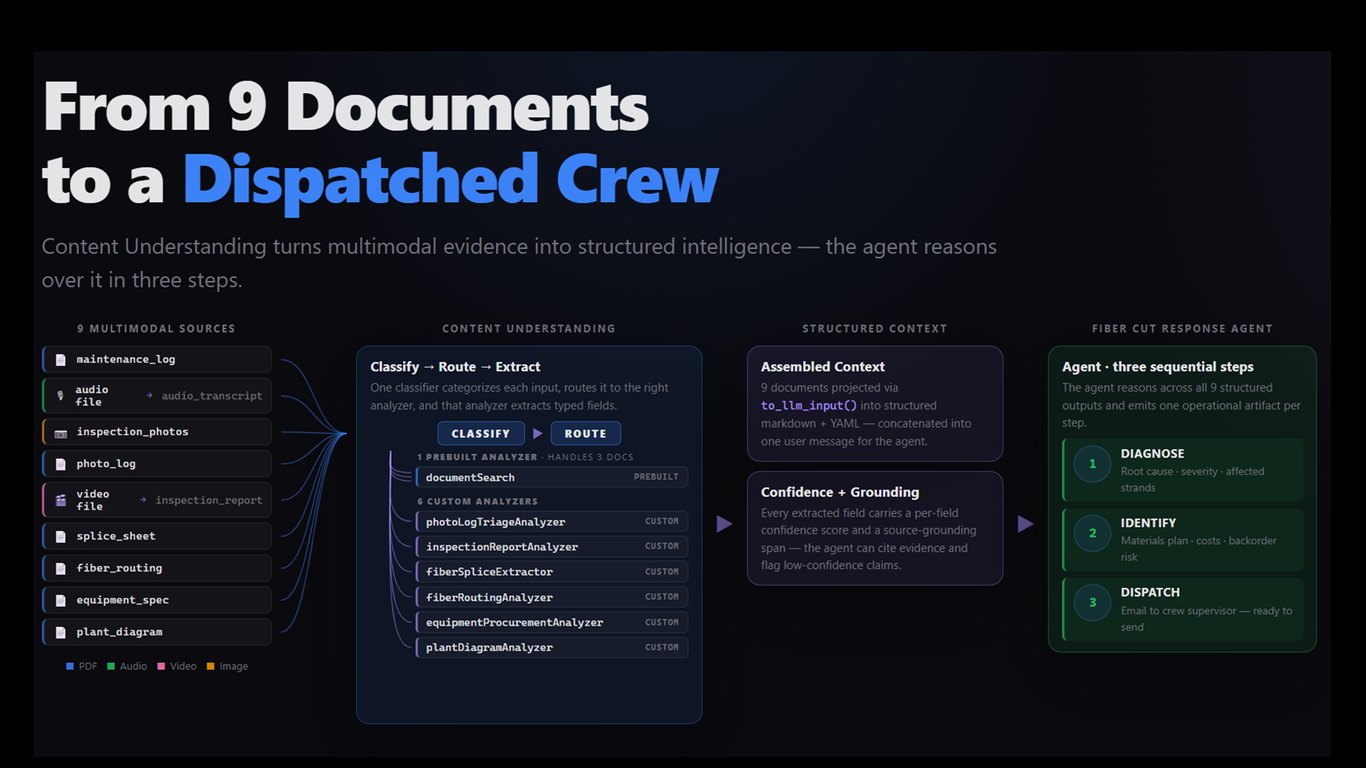Select the documentSearch prebuilt analyzer row

point(552,477)
